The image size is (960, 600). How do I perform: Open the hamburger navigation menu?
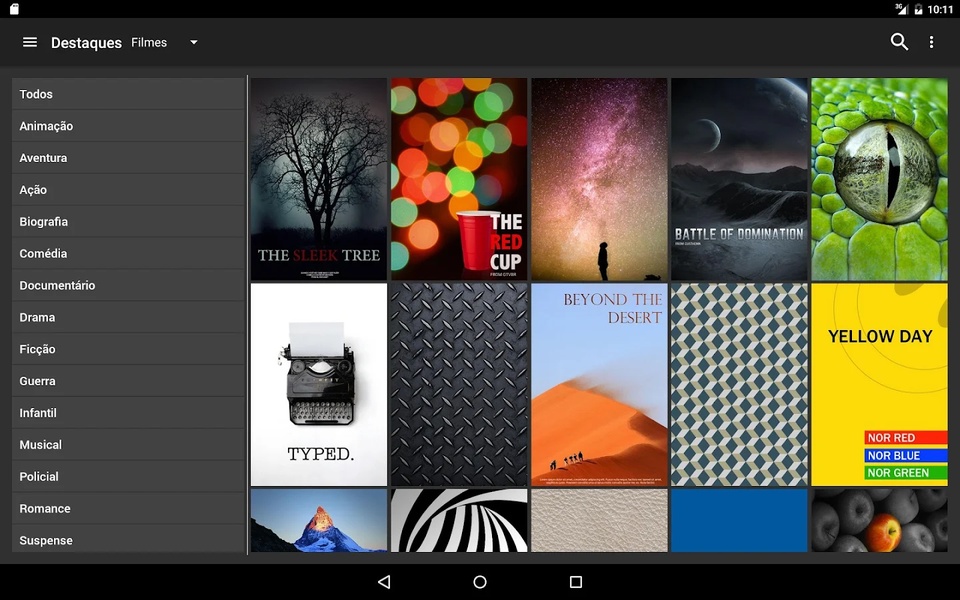pyautogui.click(x=29, y=42)
